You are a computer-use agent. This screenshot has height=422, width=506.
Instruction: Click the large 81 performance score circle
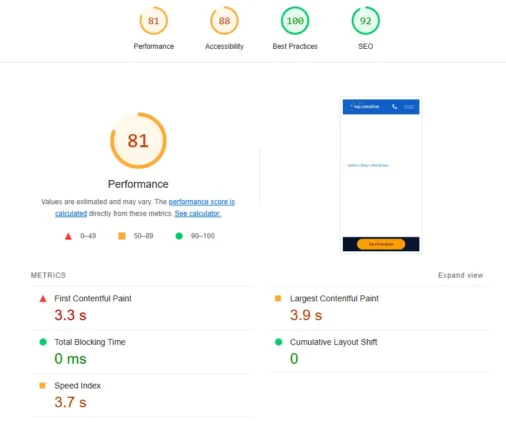tap(138, 140)
